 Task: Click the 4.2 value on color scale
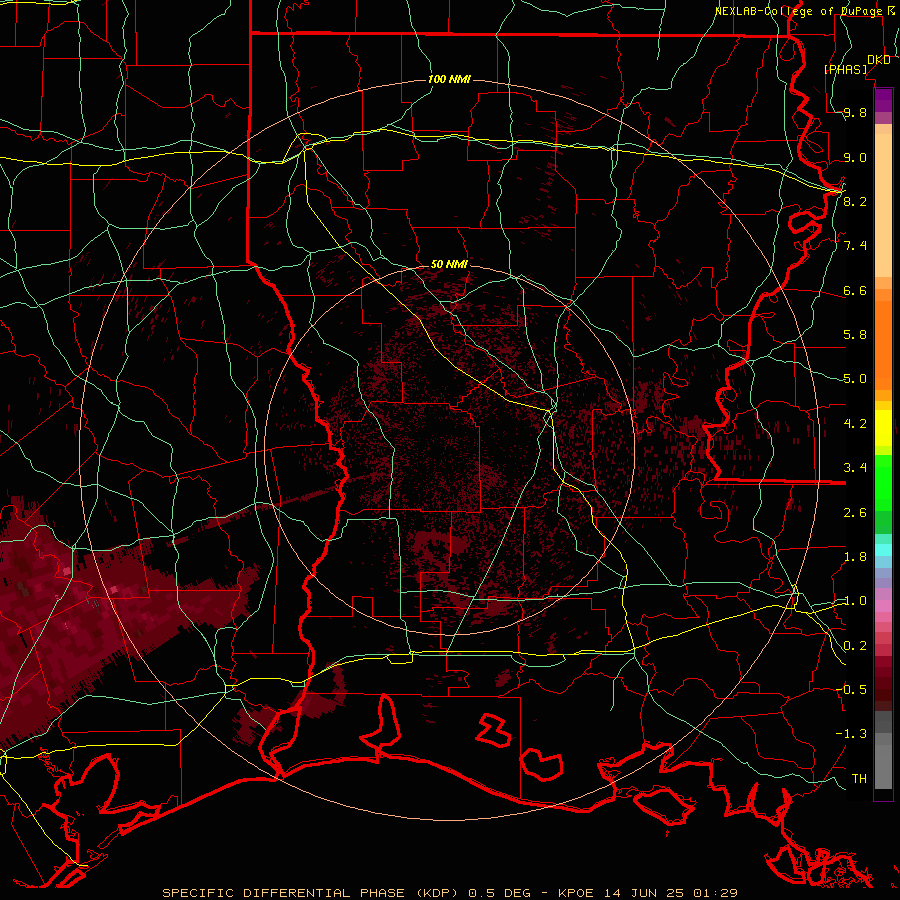[x=855, y=424]
